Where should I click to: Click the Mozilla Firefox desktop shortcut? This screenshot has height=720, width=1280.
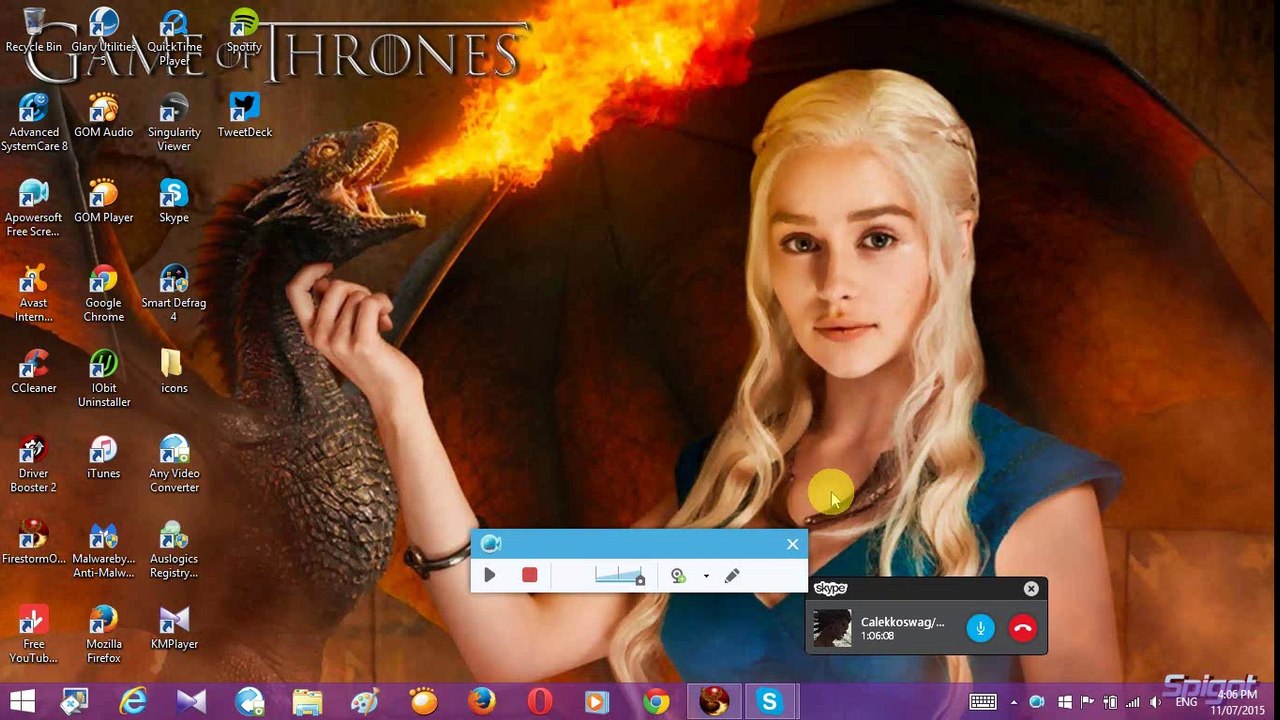[x=103, y=635]
